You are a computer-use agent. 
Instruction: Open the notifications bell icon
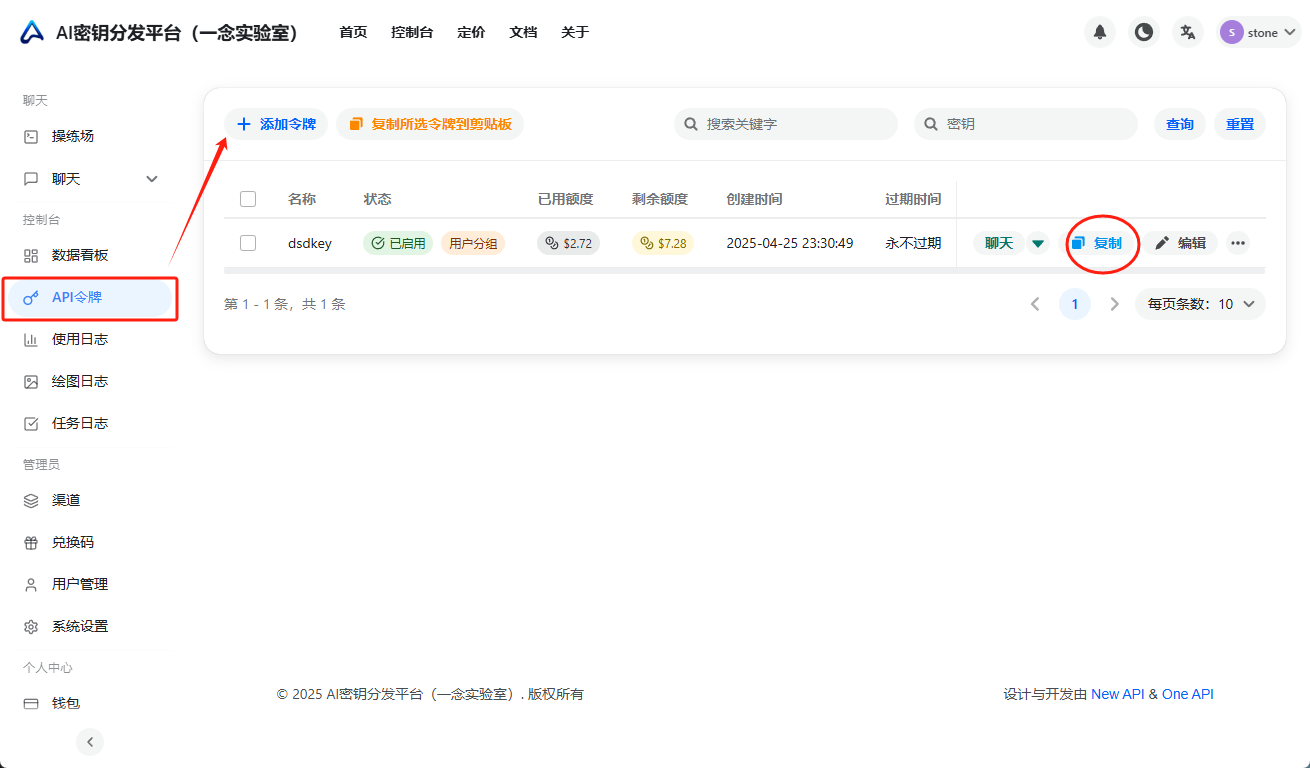(1100, 32)
